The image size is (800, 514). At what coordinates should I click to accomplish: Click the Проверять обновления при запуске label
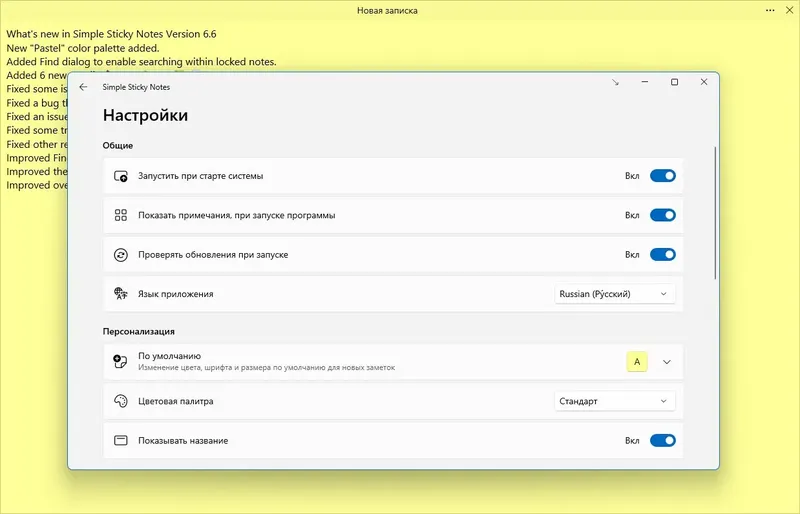(213, 255)
